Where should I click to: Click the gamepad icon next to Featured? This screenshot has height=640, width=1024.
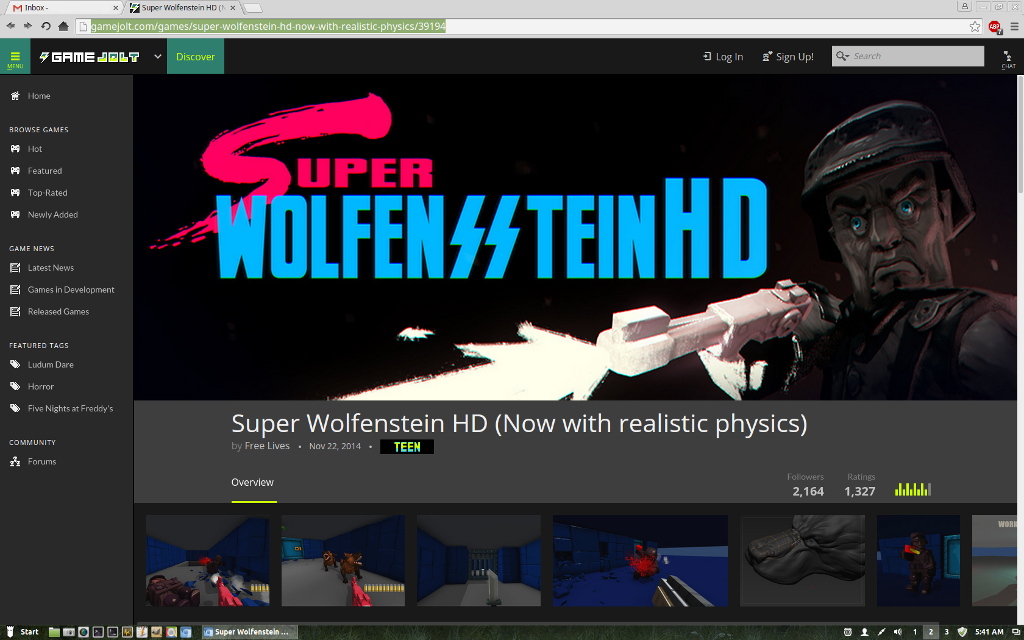pos(15,171)
